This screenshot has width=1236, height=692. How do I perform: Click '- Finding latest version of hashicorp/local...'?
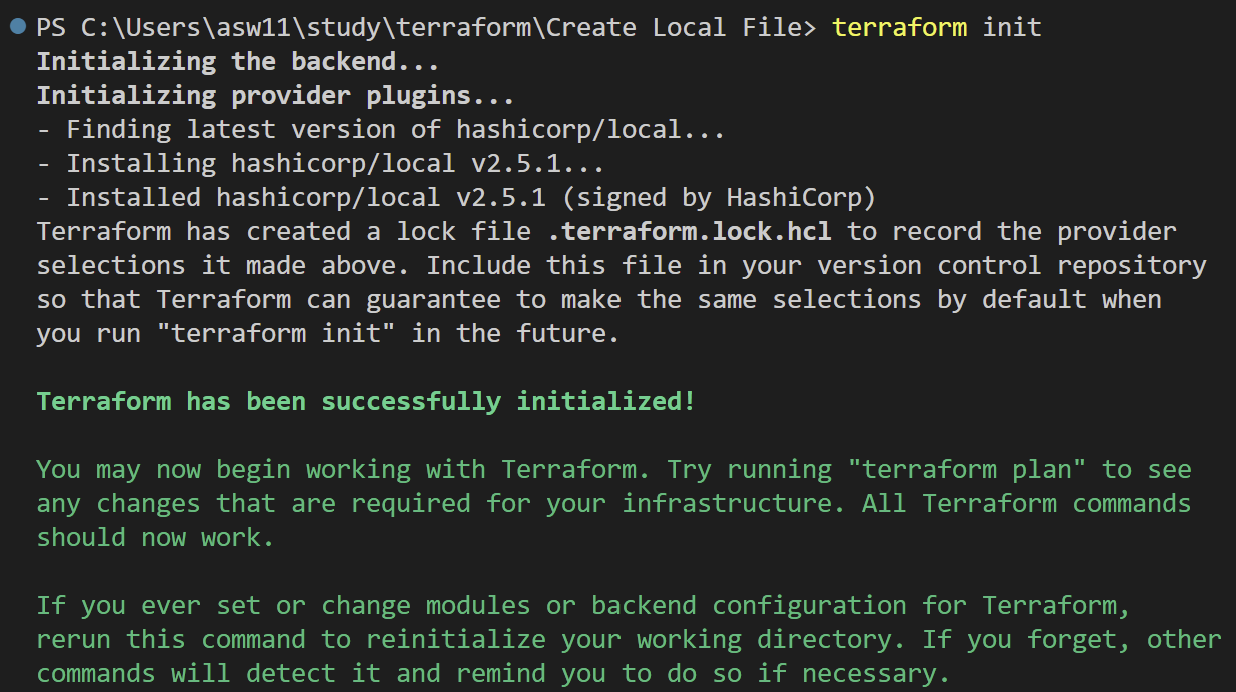coord(381,129)
